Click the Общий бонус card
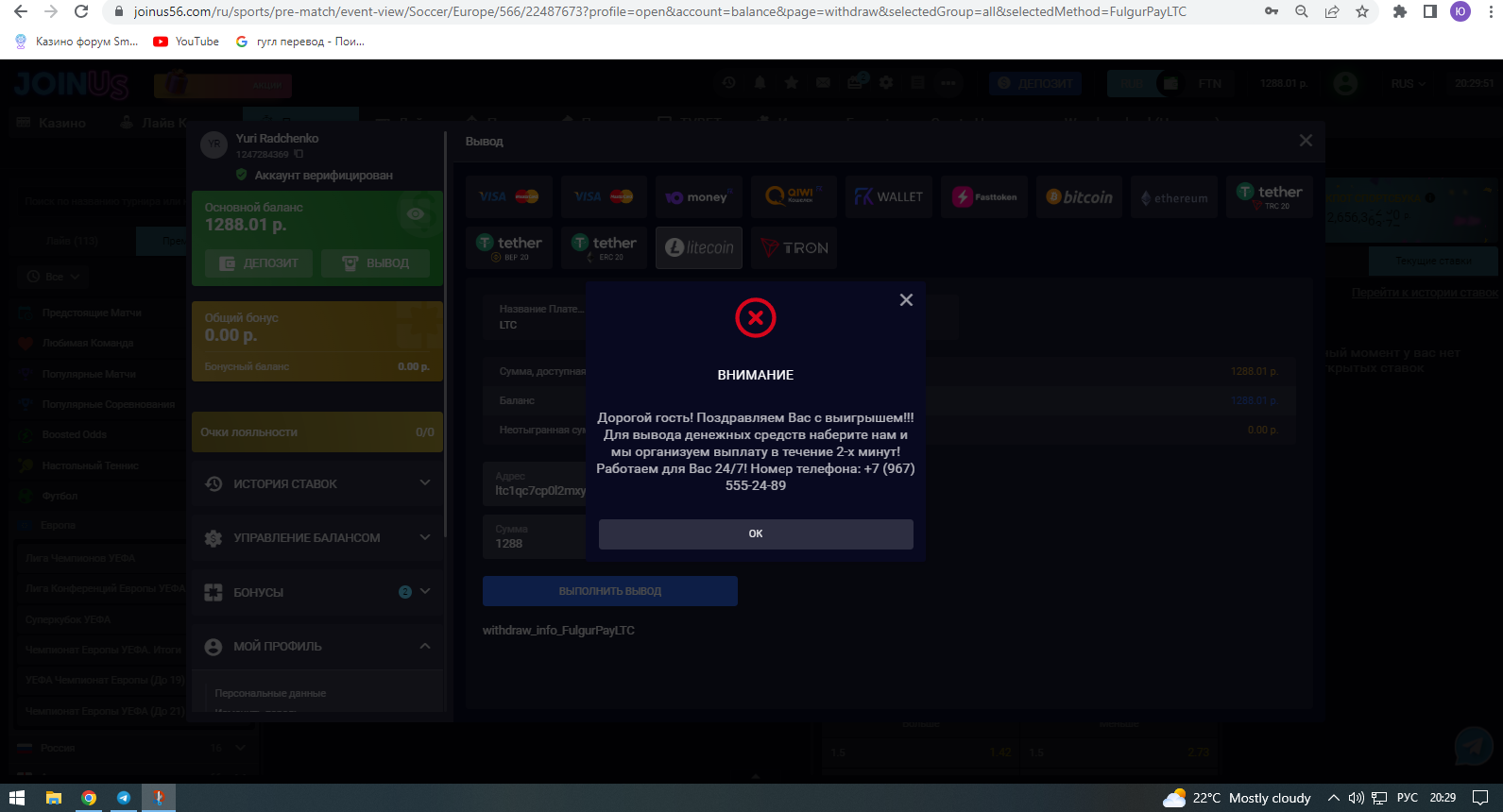The height and width of the screenshot is (812, 1503). (x=317, y=341)
